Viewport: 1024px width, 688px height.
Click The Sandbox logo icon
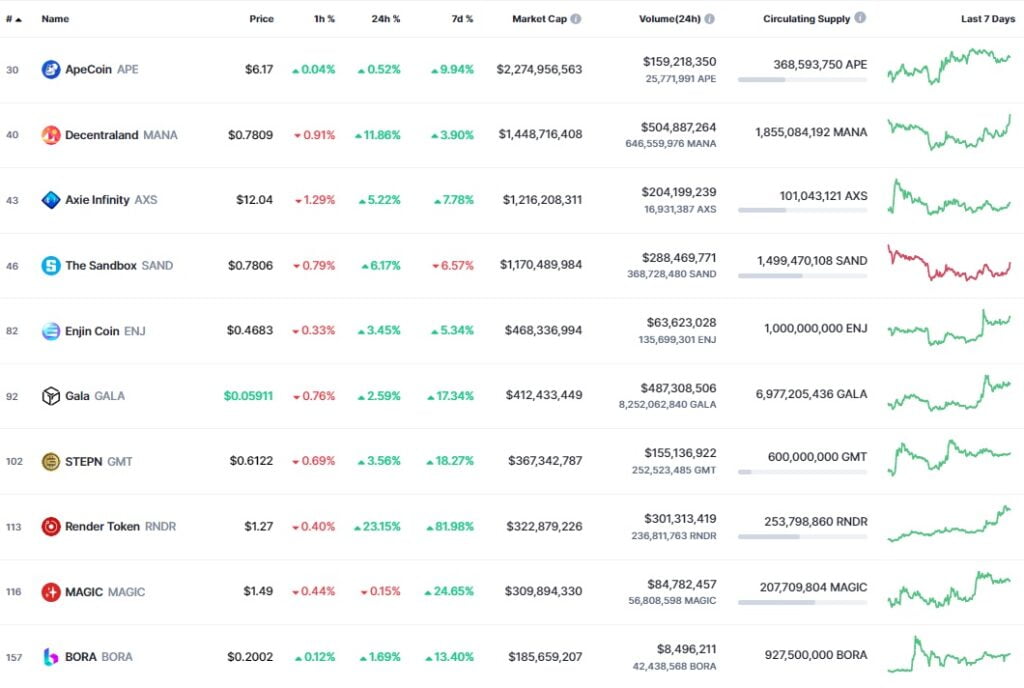coord(51,266)
